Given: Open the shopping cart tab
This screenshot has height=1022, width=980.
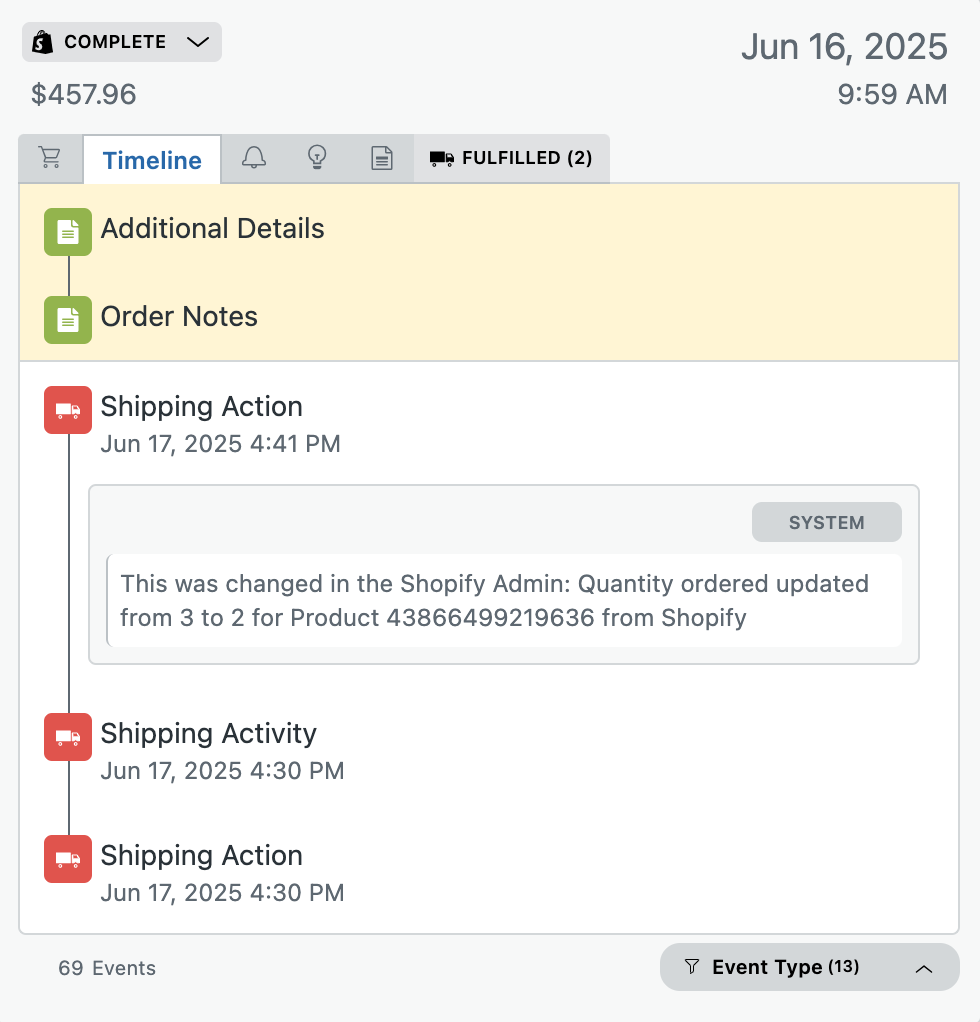Looking at the screenshot, I should click(x=50, y=158).
